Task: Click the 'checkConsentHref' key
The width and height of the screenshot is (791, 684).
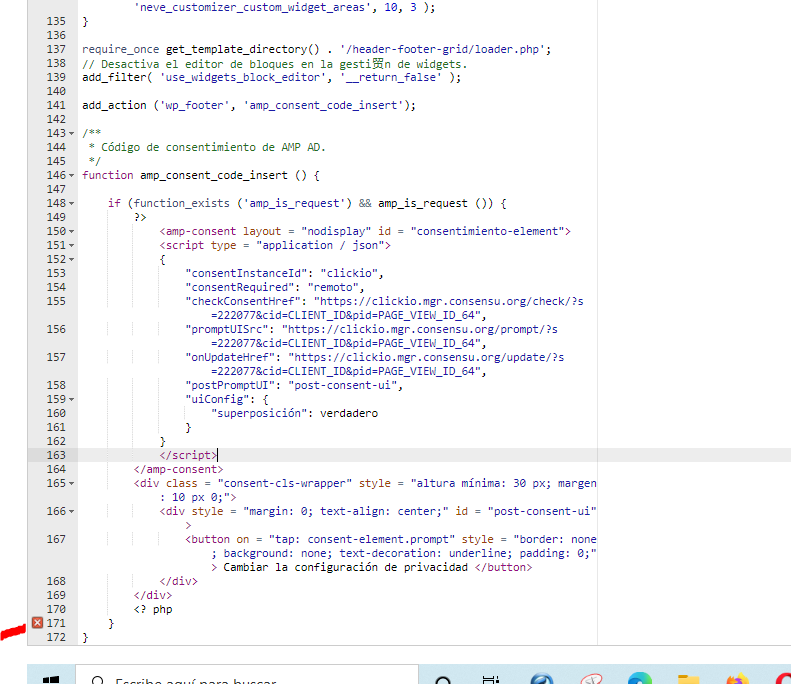Action: coord(243,302)
